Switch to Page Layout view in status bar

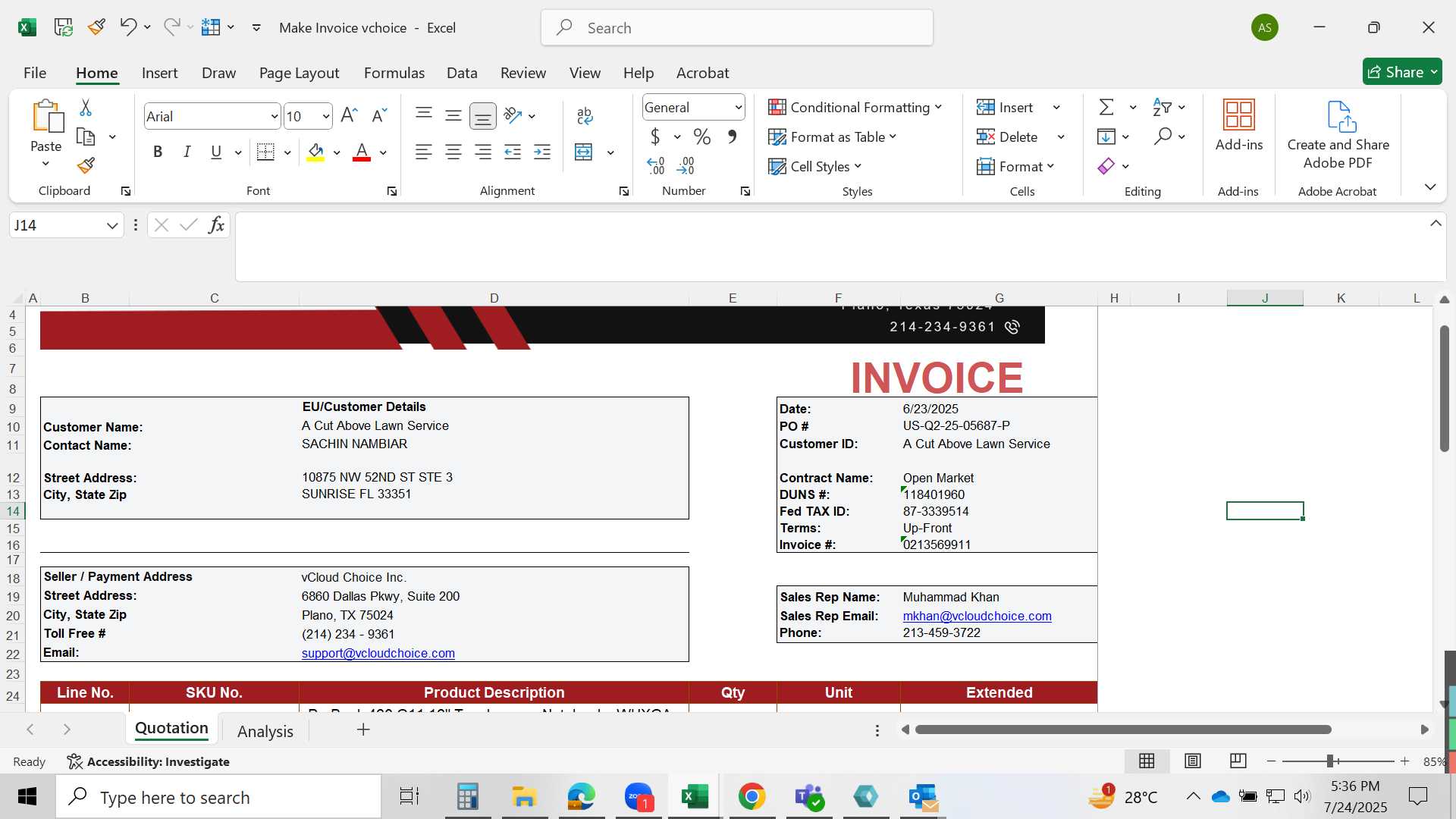[x=1193, y=761]
